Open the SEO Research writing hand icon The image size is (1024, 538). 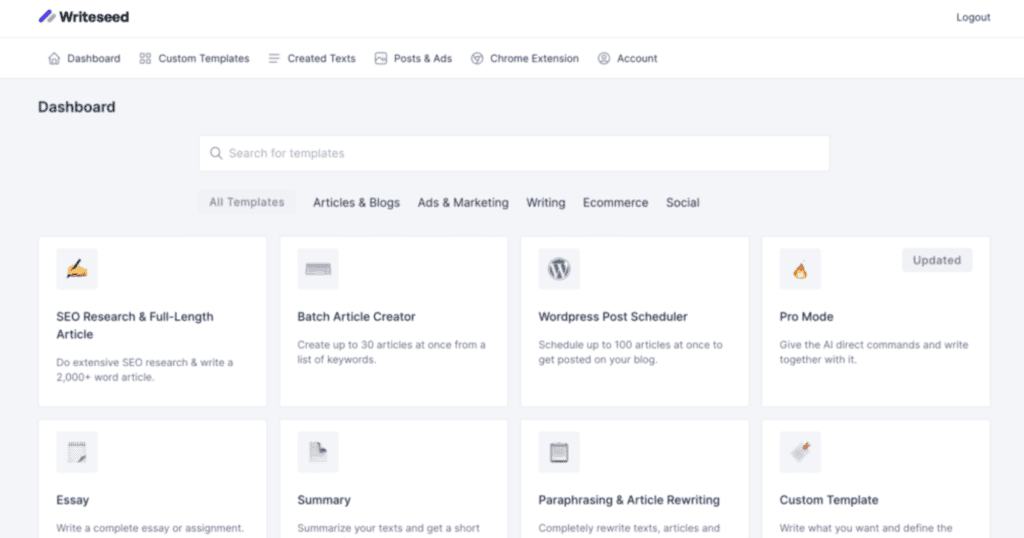pyautogui.click(x=77, y=269)
